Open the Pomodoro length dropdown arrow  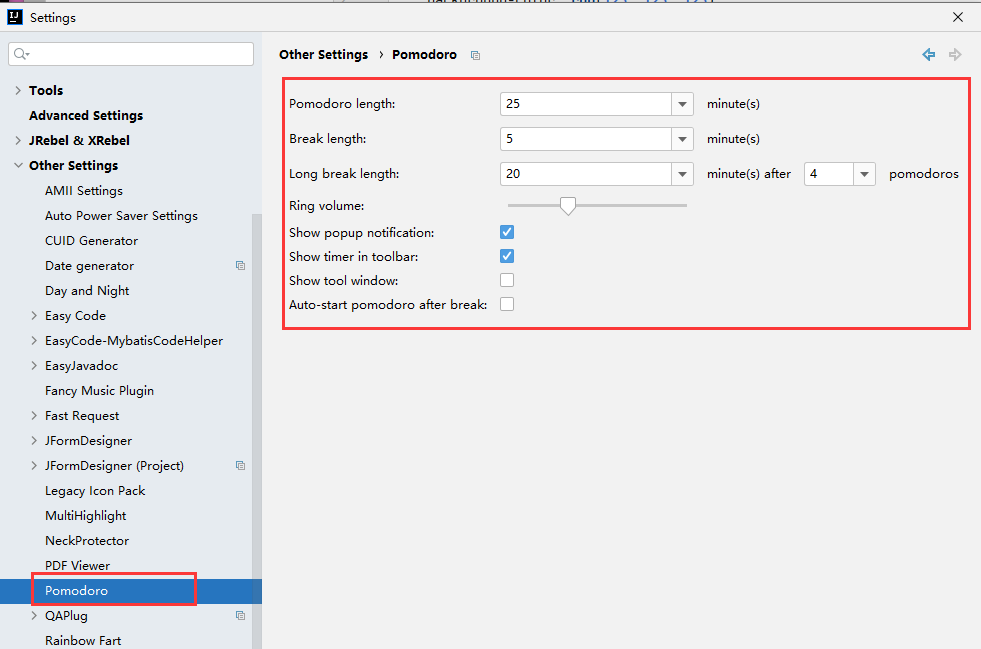(683, 104)
